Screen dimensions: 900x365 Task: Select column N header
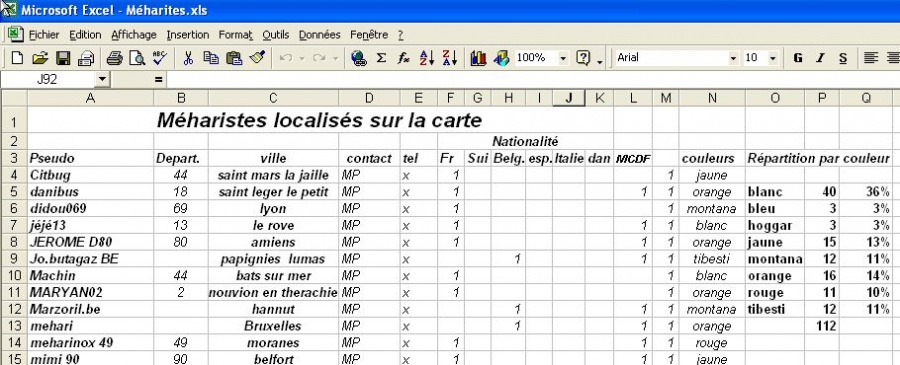712,98
